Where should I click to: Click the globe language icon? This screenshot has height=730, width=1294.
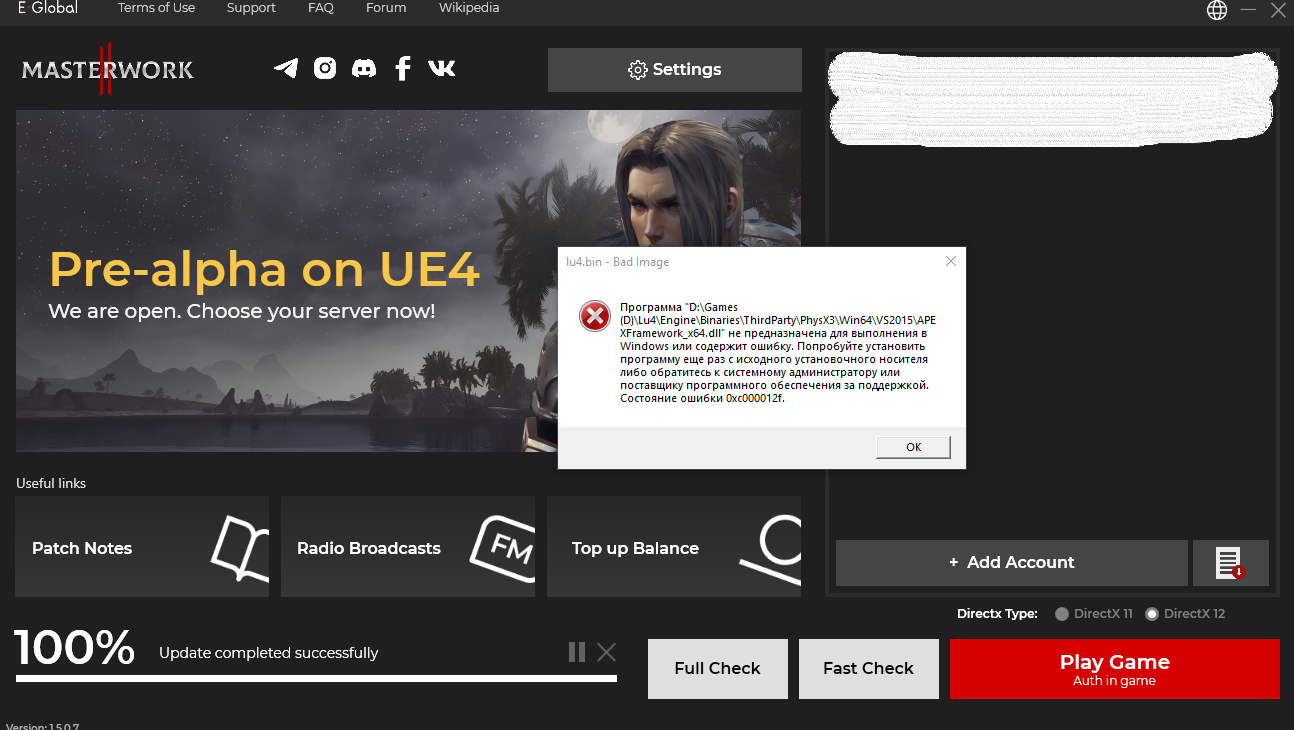1217,10
